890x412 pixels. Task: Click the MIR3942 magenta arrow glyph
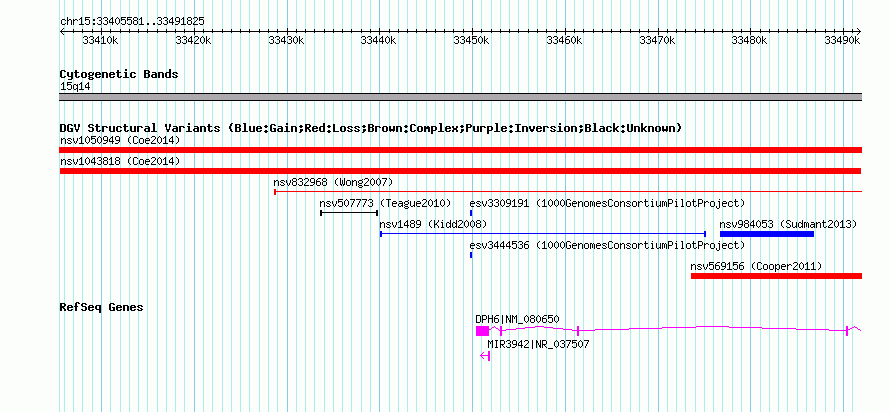click(485, 356)
